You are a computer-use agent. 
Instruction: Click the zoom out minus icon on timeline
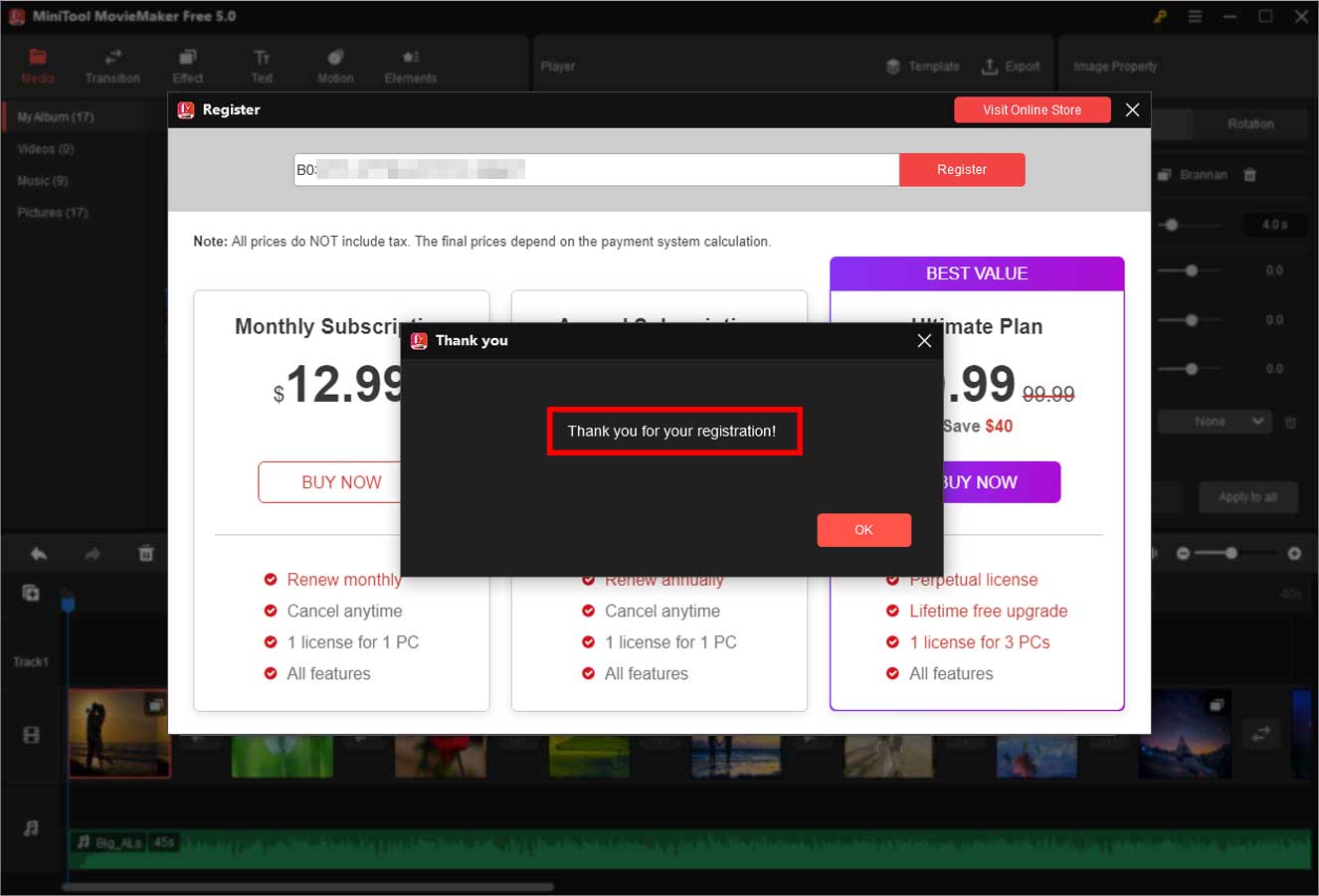(1183, 553)
